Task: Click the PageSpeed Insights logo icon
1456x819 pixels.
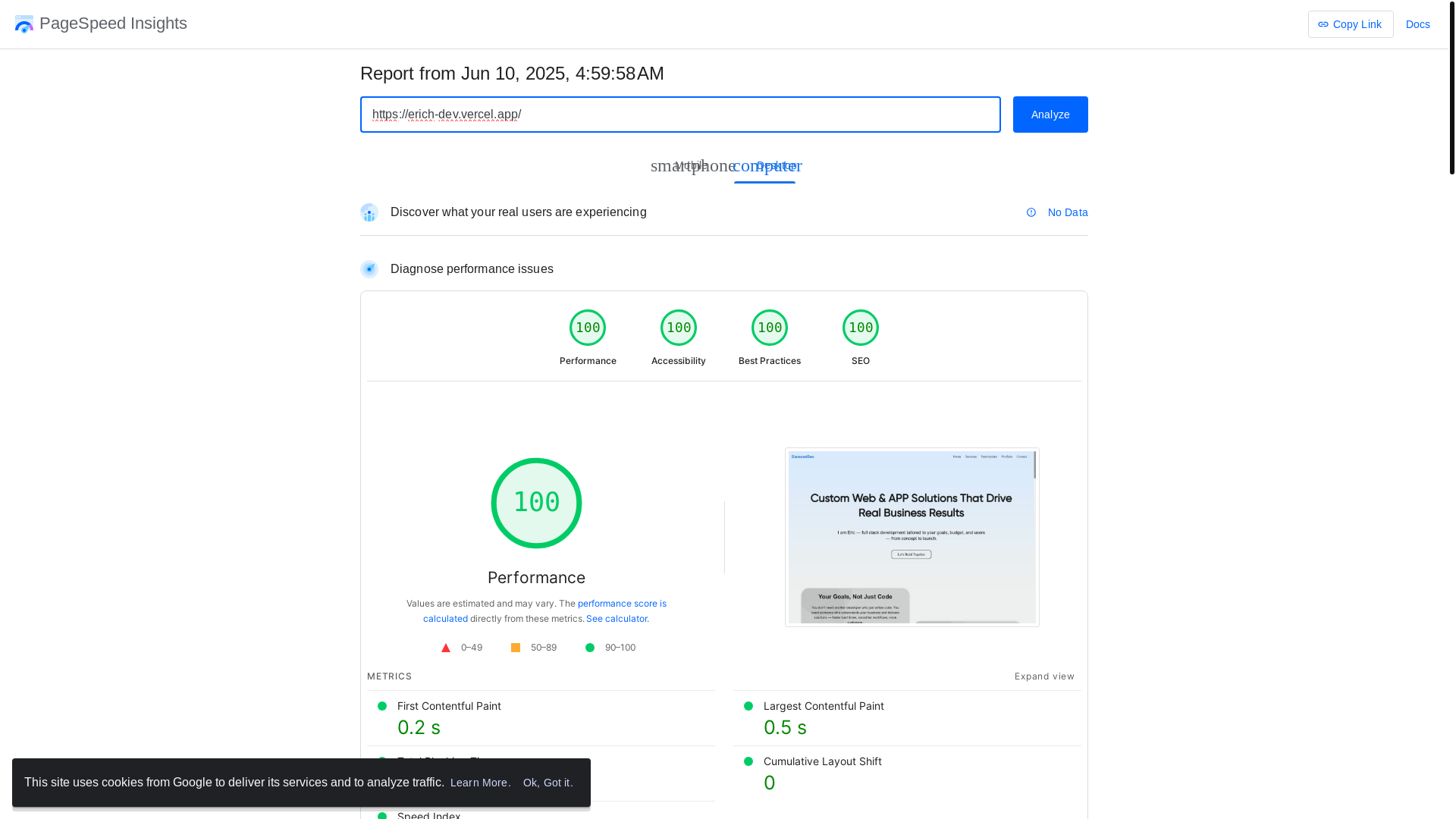Action: point(24,24)
